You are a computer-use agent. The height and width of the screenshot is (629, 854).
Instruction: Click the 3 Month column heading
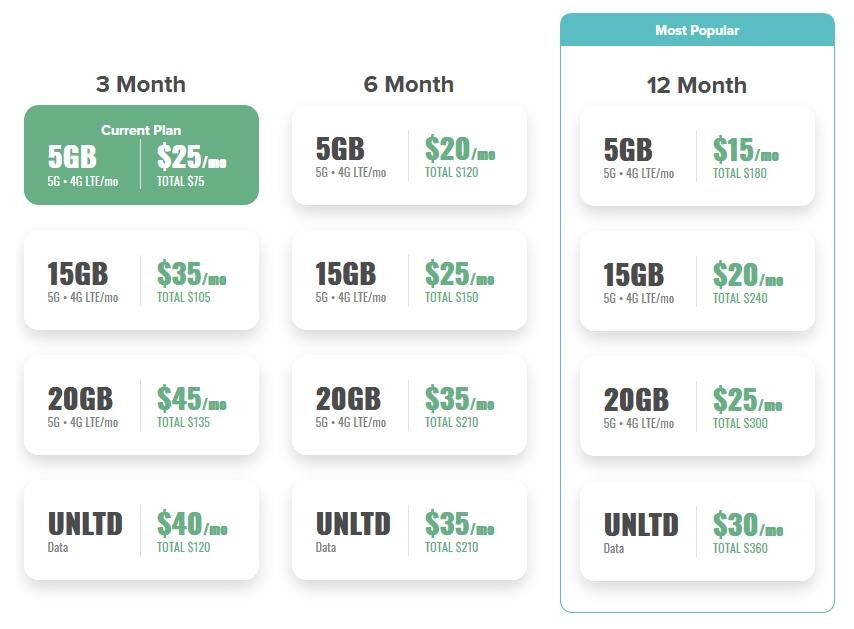[x=141, y=84]
